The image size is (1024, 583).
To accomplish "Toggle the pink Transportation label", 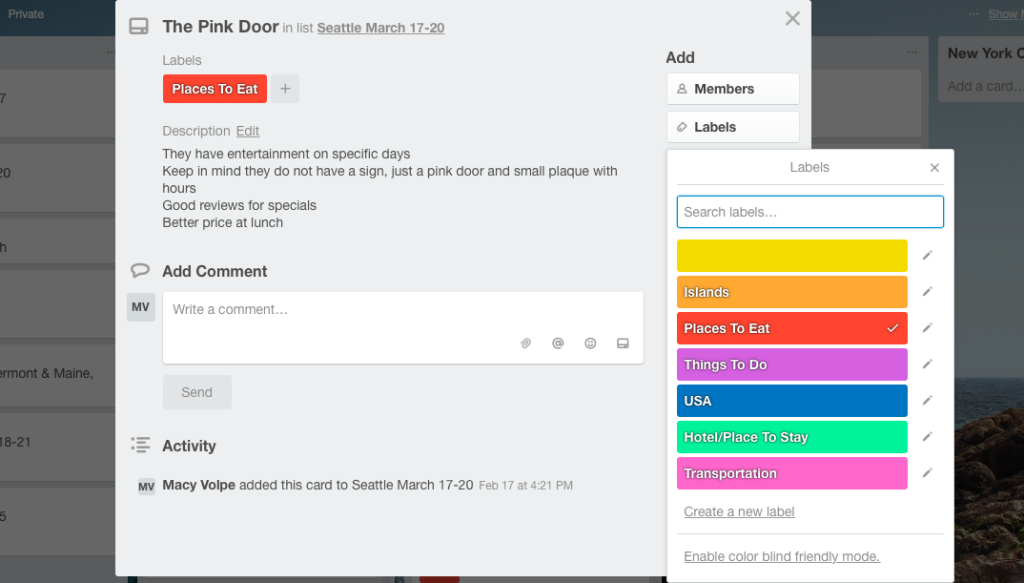I will 792,473.
